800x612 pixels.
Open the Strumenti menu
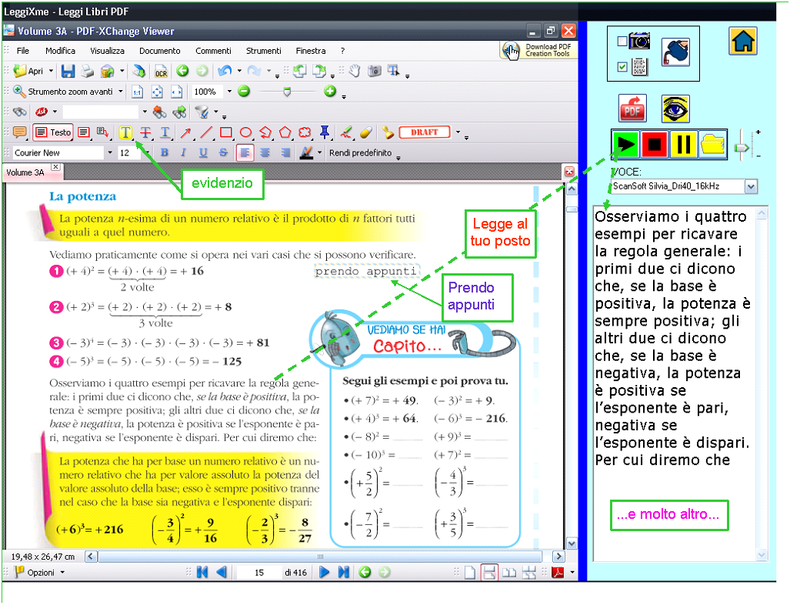pos(263,50)
